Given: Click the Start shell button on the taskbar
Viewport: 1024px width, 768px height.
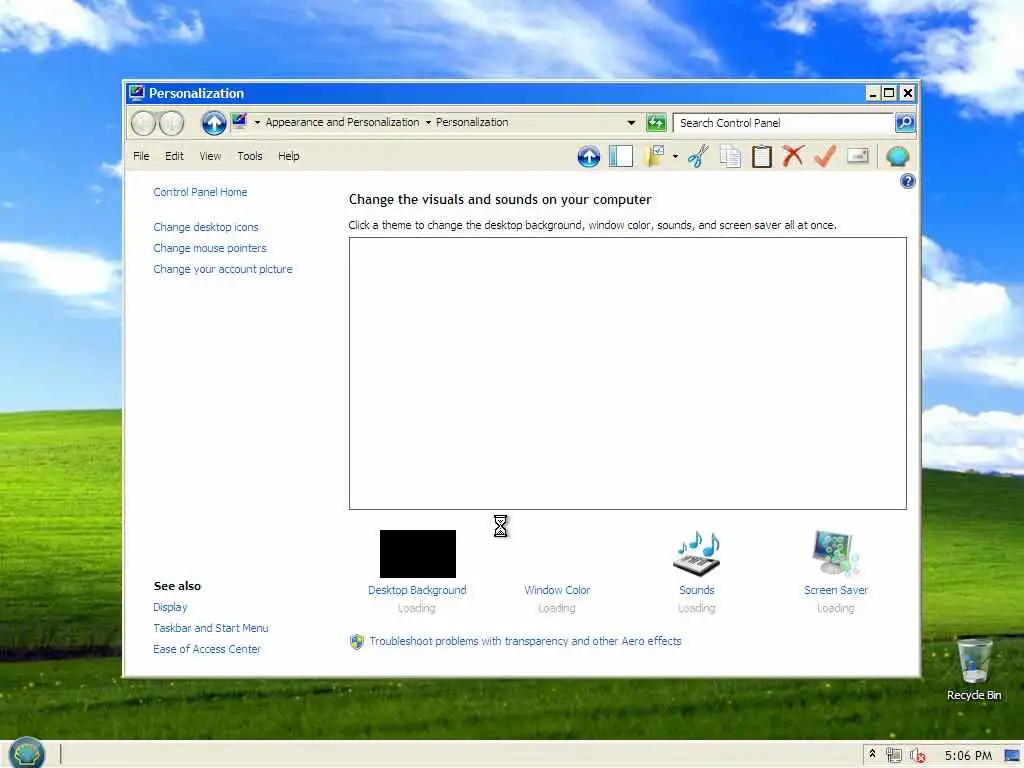Looking at the screenshot, I should (27, 753).
